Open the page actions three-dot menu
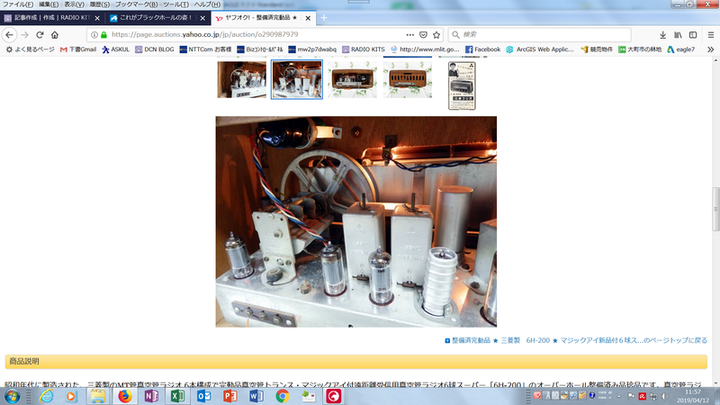This screenshot has height=405, width=720. [x=410, y=34]
